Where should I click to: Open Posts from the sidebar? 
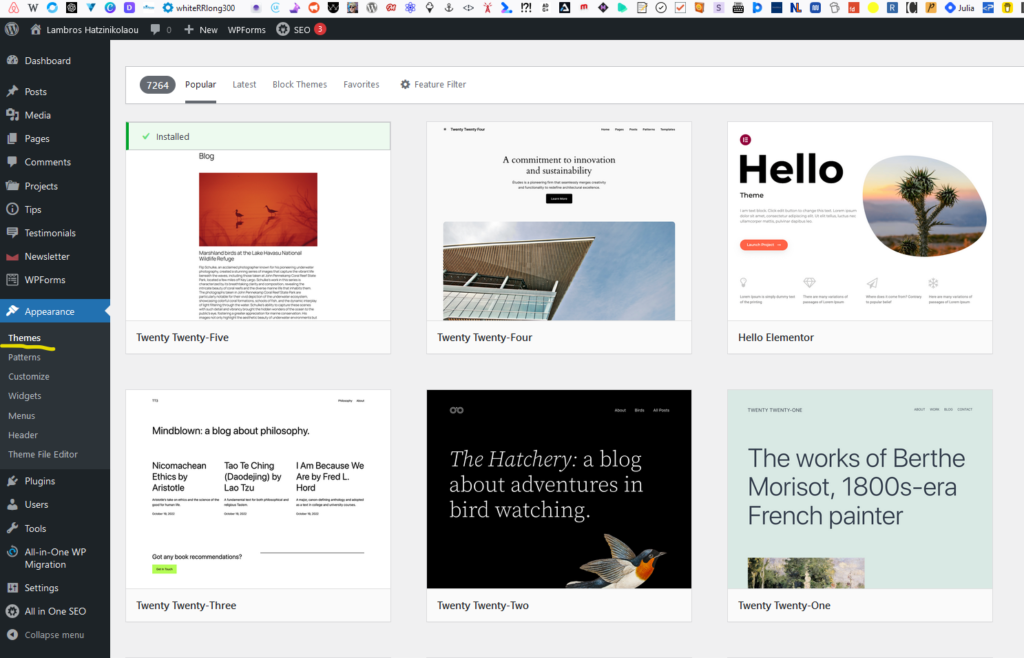click(x=35, y=92)
